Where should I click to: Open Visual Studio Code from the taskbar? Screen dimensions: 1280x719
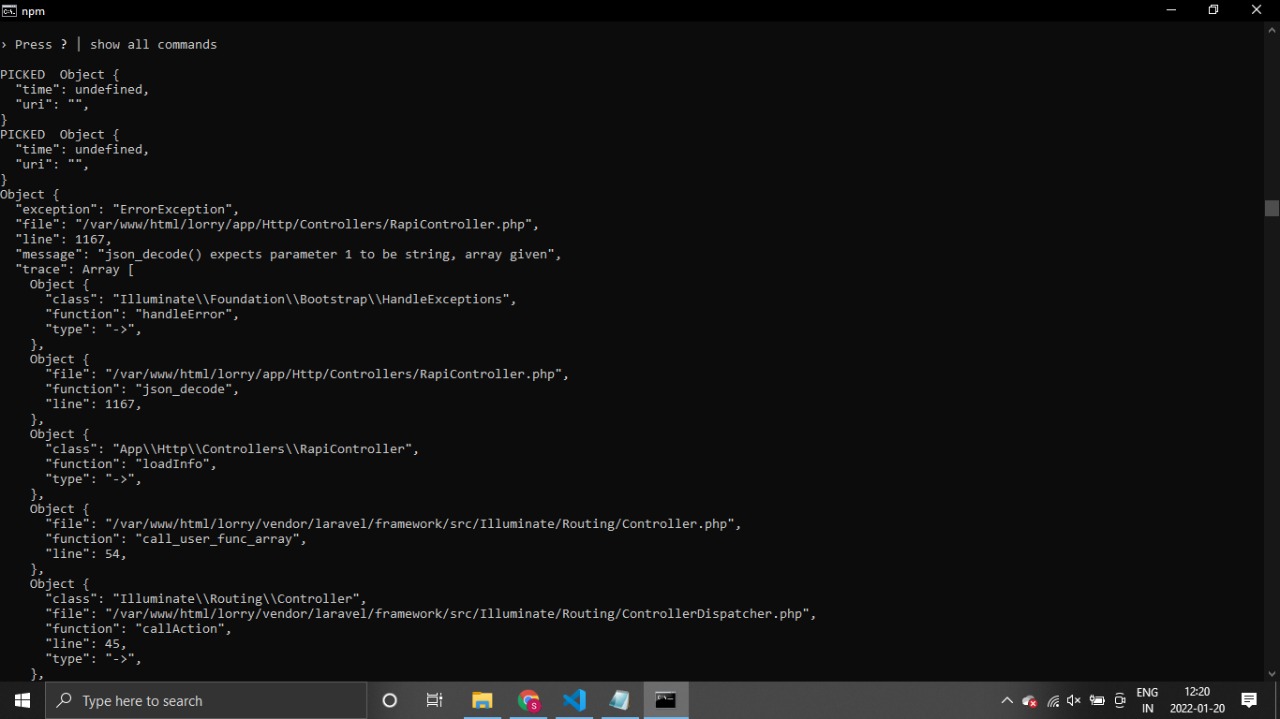(x=574, y=700)
